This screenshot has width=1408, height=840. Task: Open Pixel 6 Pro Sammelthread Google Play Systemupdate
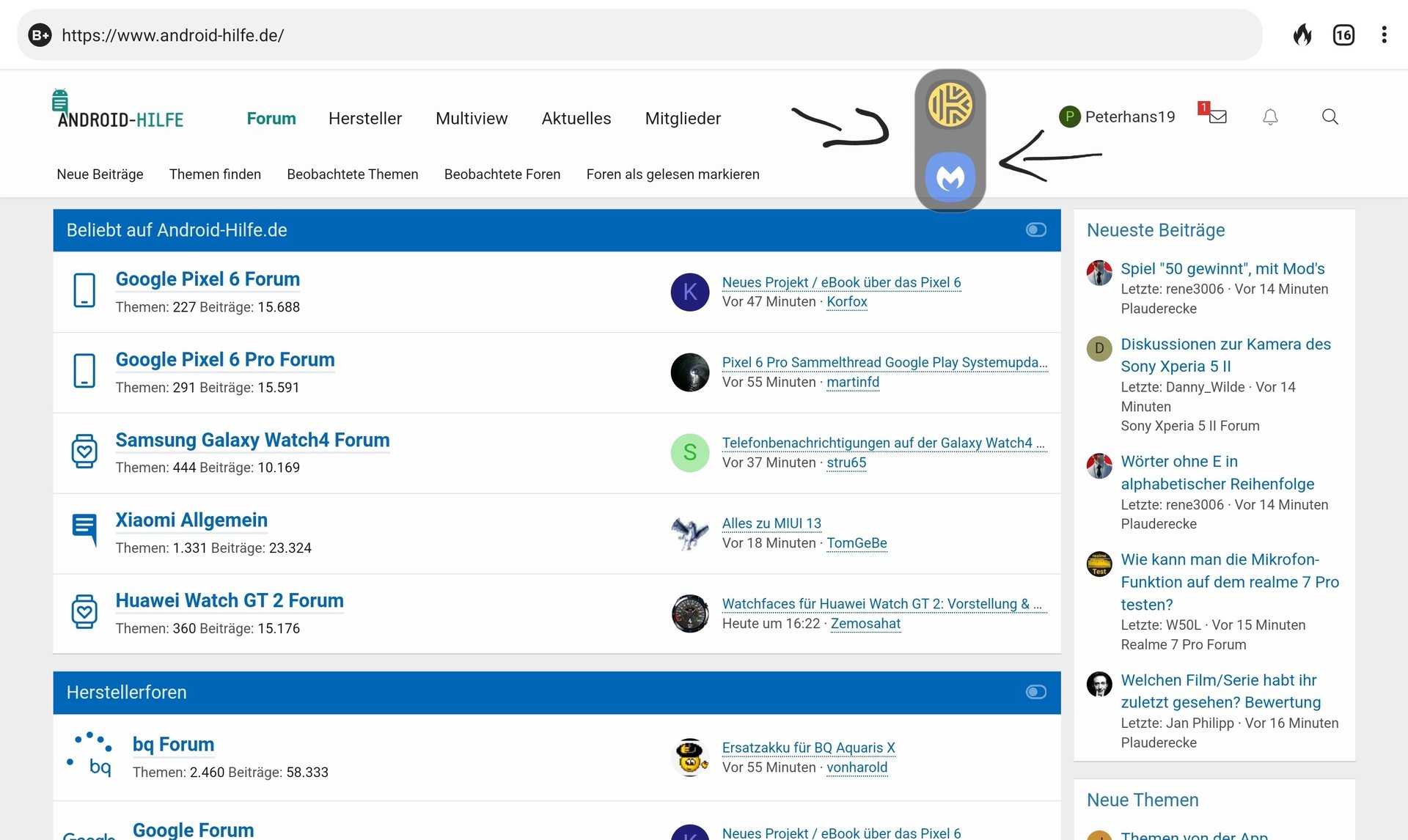[884, 362]
